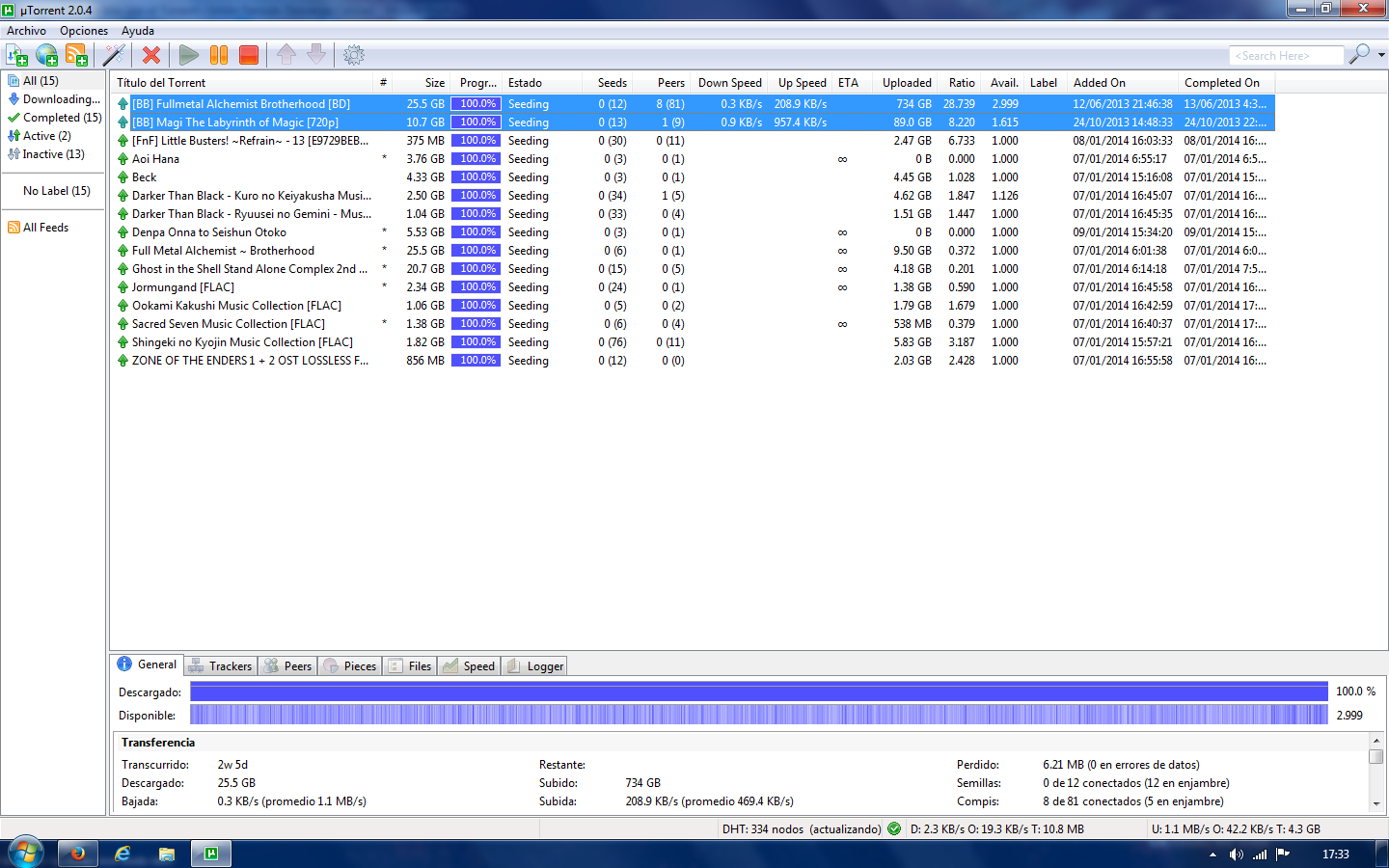Select Completed (15) in the sidebar
1389x868 pixels.
pos(53,118)
